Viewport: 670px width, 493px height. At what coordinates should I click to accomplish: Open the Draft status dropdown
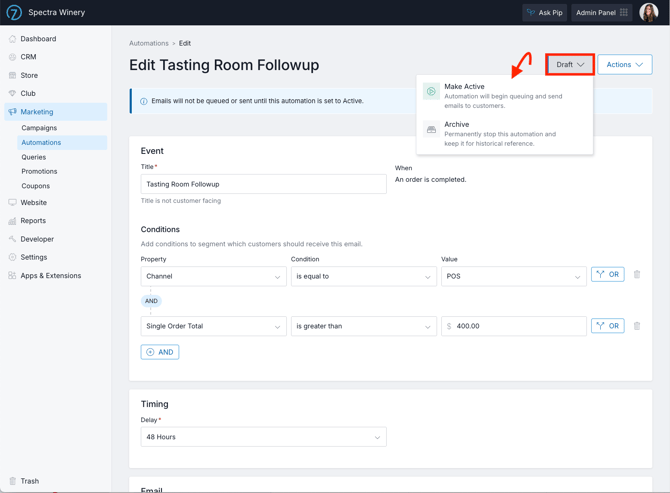click(570, 65)
